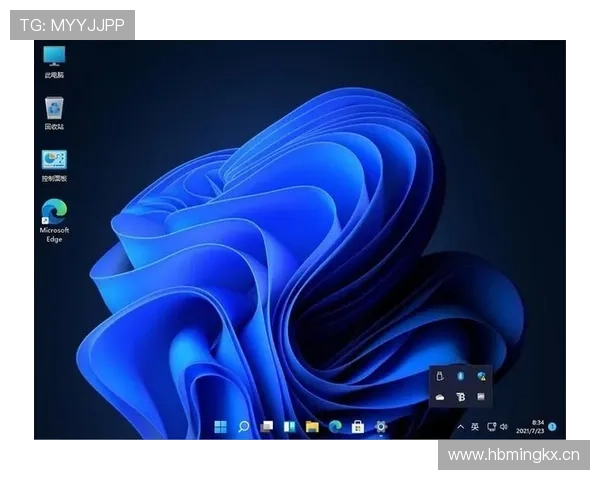
Task: Select the Control Panel desktop icon
Action: 54,162
